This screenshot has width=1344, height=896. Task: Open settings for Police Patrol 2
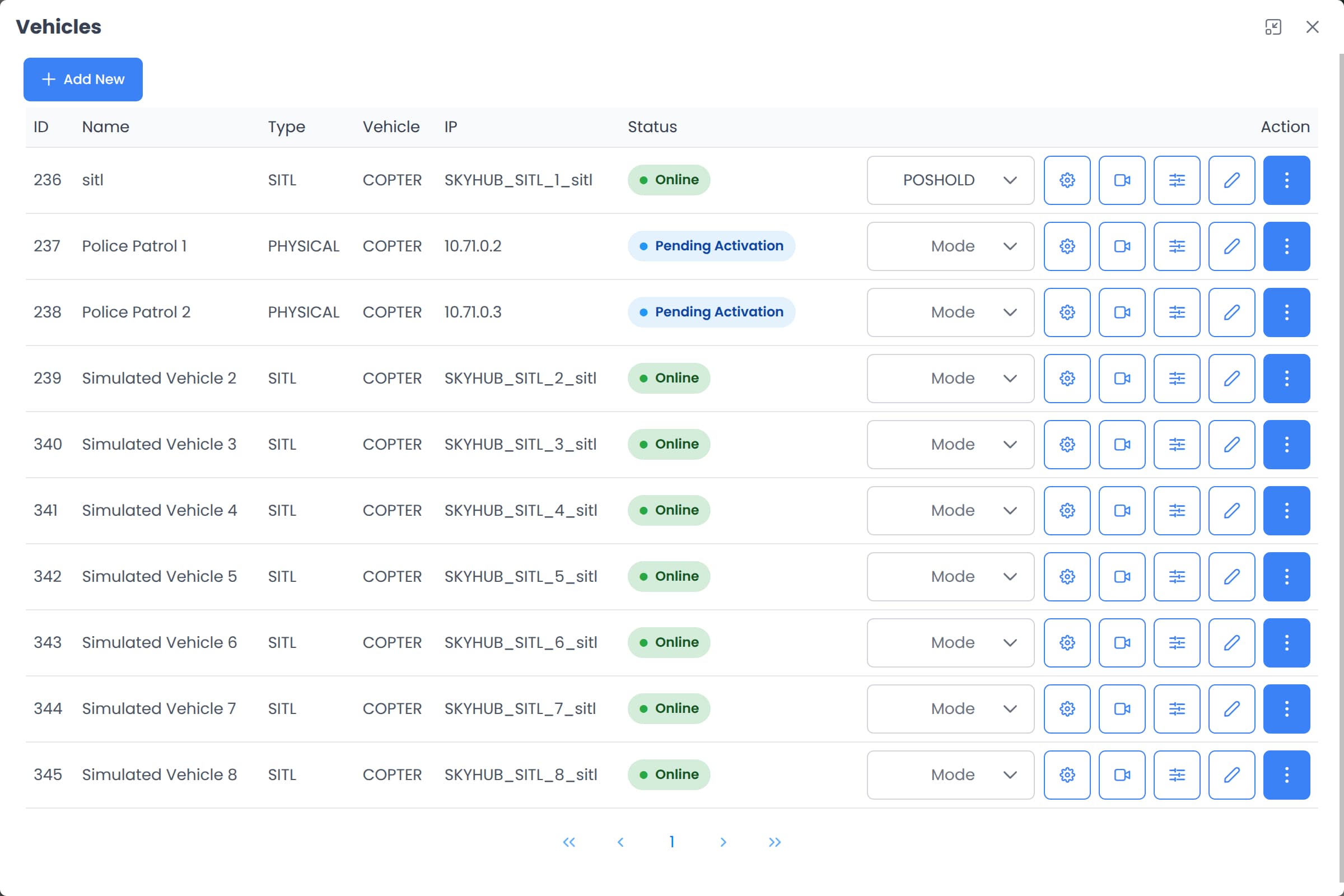(x=1066, y=312)
